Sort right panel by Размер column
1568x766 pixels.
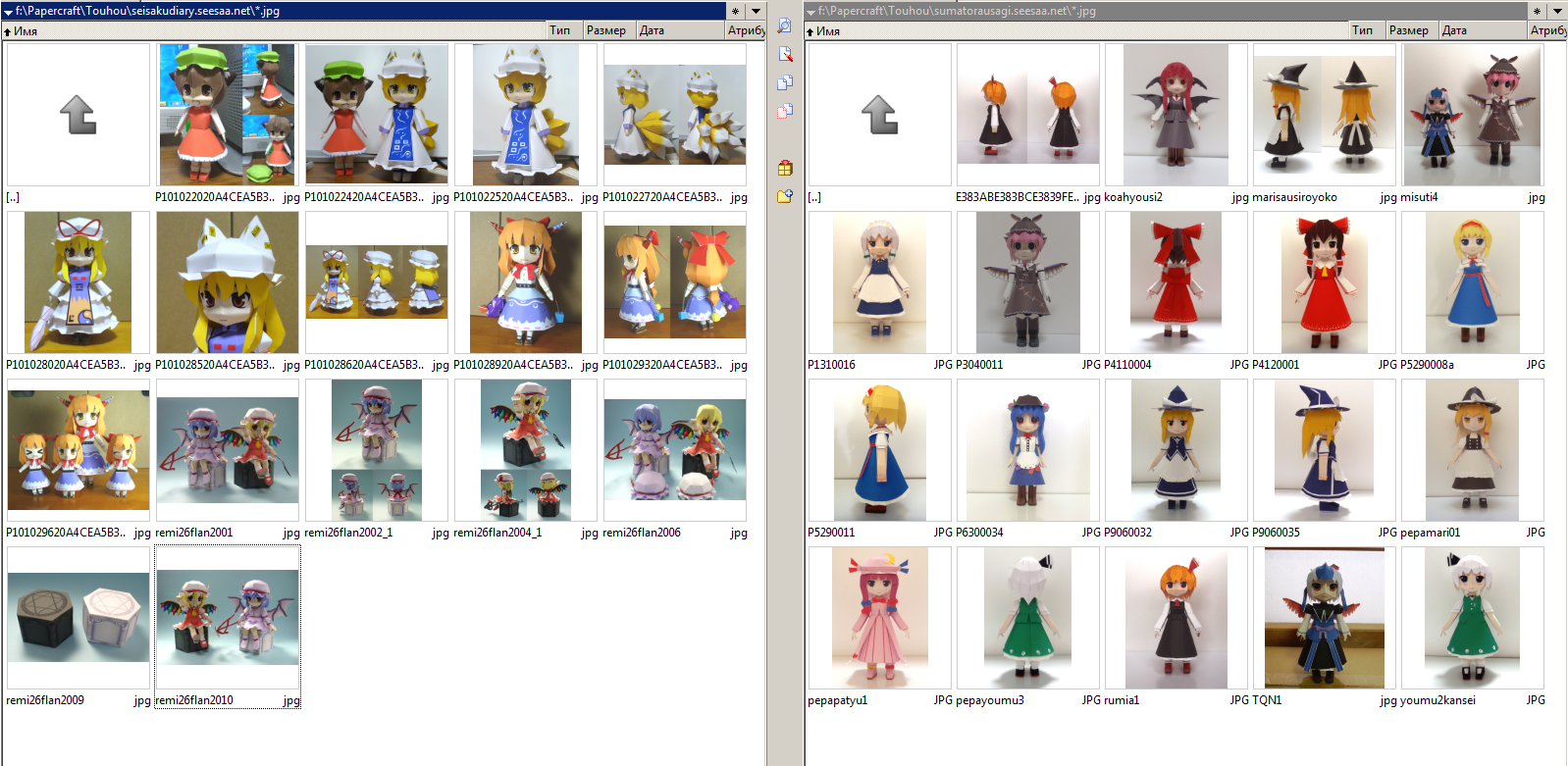(1412, 30)
